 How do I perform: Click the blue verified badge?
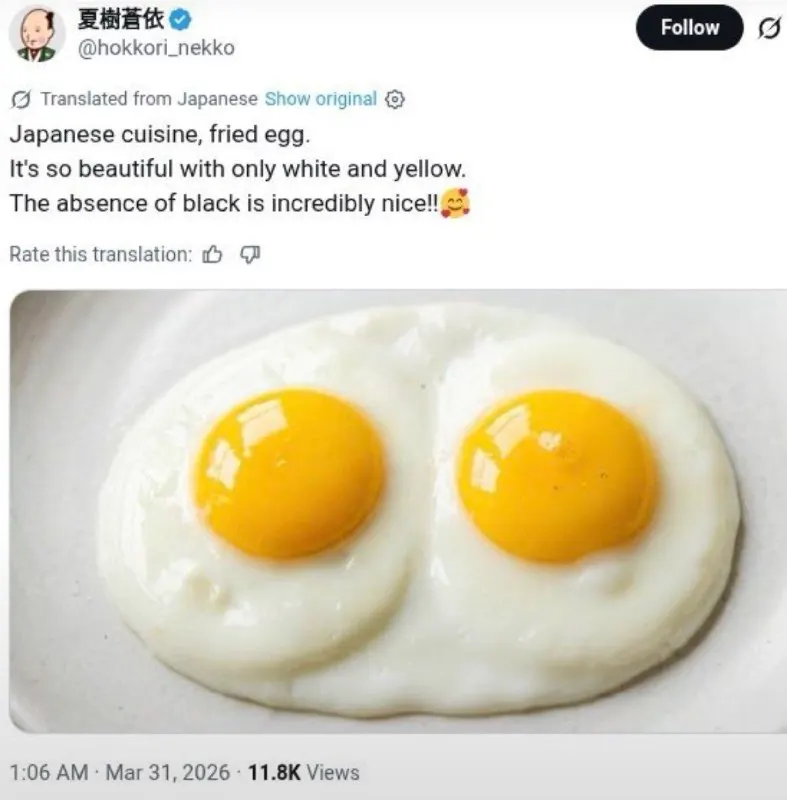click(x=180, y=20)
